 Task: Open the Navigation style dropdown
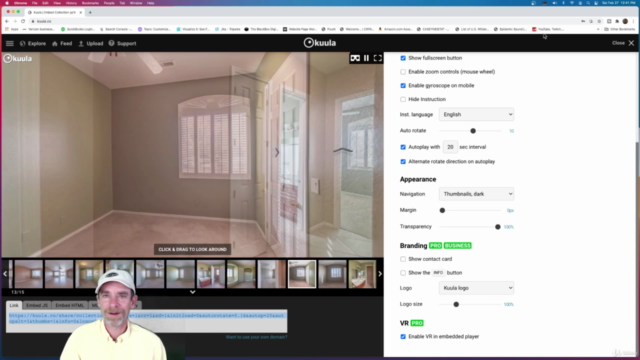coord(476,194)
